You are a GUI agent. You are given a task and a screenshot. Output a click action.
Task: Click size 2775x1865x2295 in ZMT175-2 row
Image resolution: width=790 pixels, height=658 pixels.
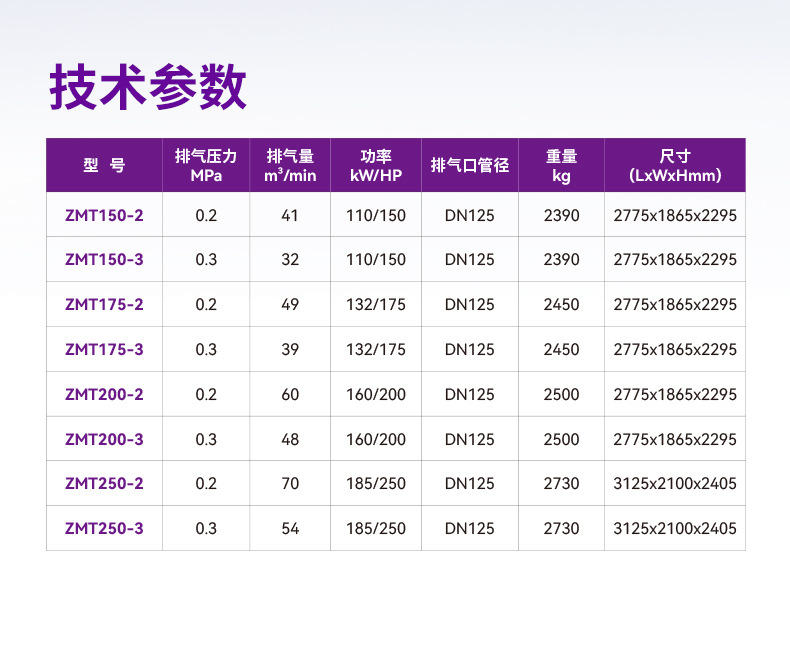(x=675, y=304)
